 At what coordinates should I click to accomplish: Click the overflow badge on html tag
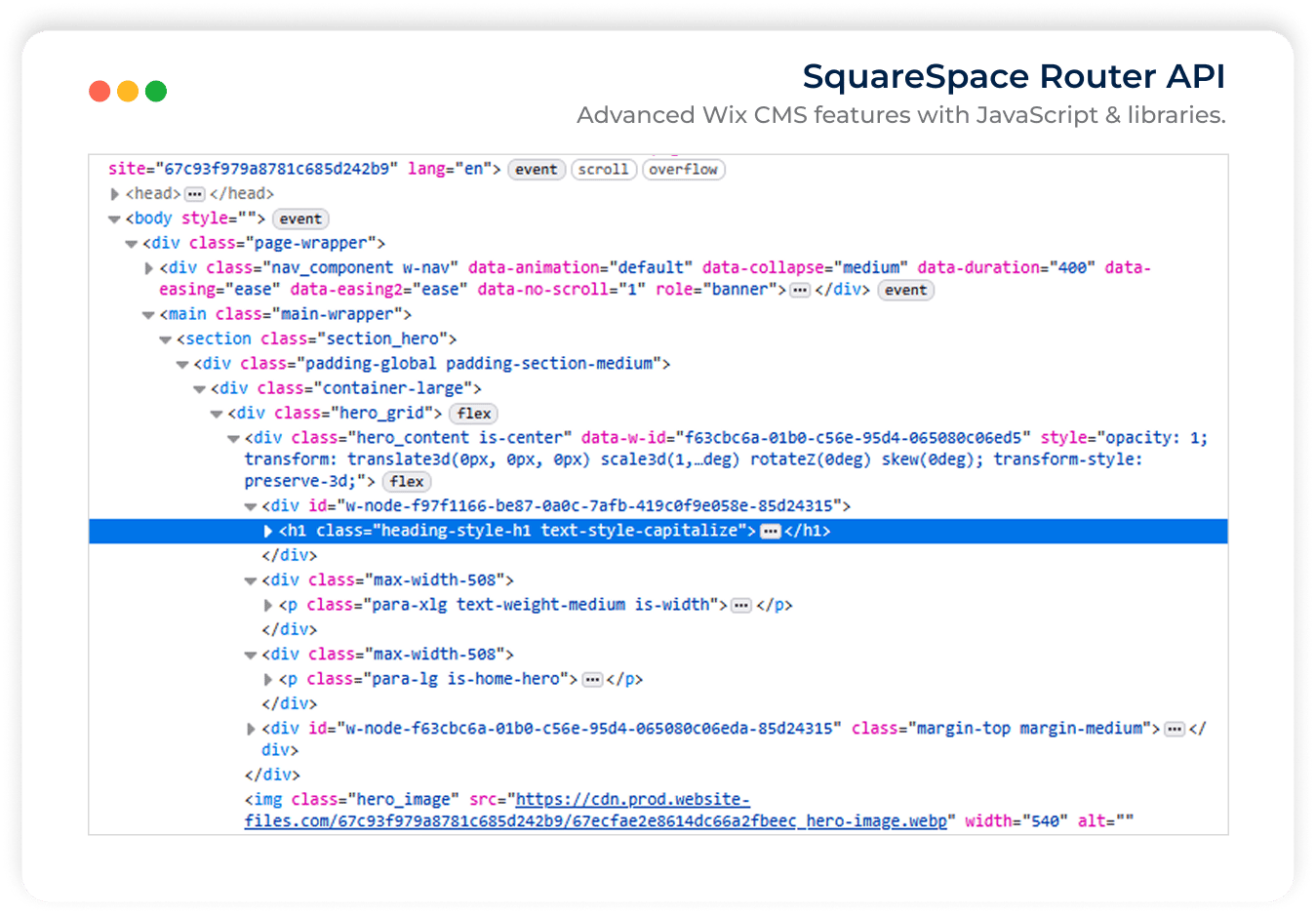(683, 170)
